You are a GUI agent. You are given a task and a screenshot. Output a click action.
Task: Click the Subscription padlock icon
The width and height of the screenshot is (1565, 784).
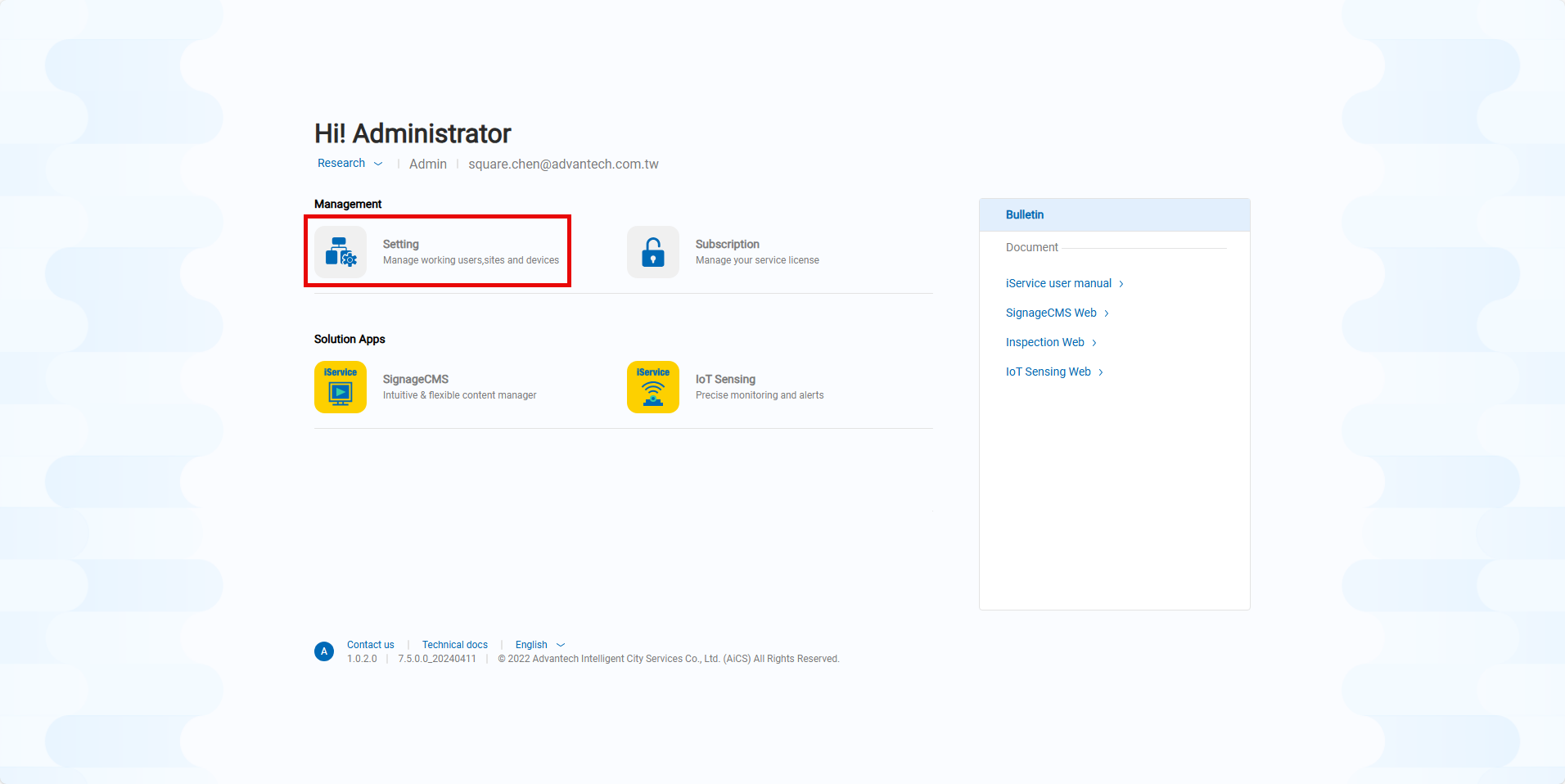point(652,252)
